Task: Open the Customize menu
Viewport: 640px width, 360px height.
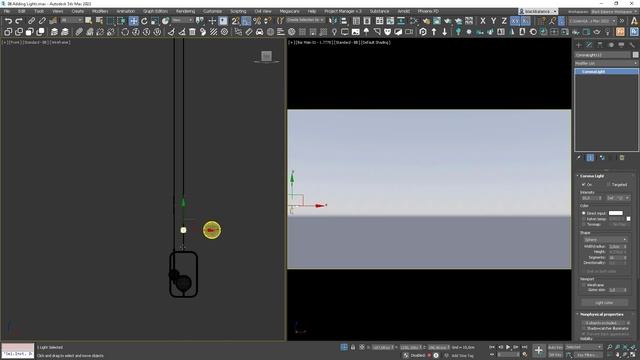Action: click(x=213, y=11)
